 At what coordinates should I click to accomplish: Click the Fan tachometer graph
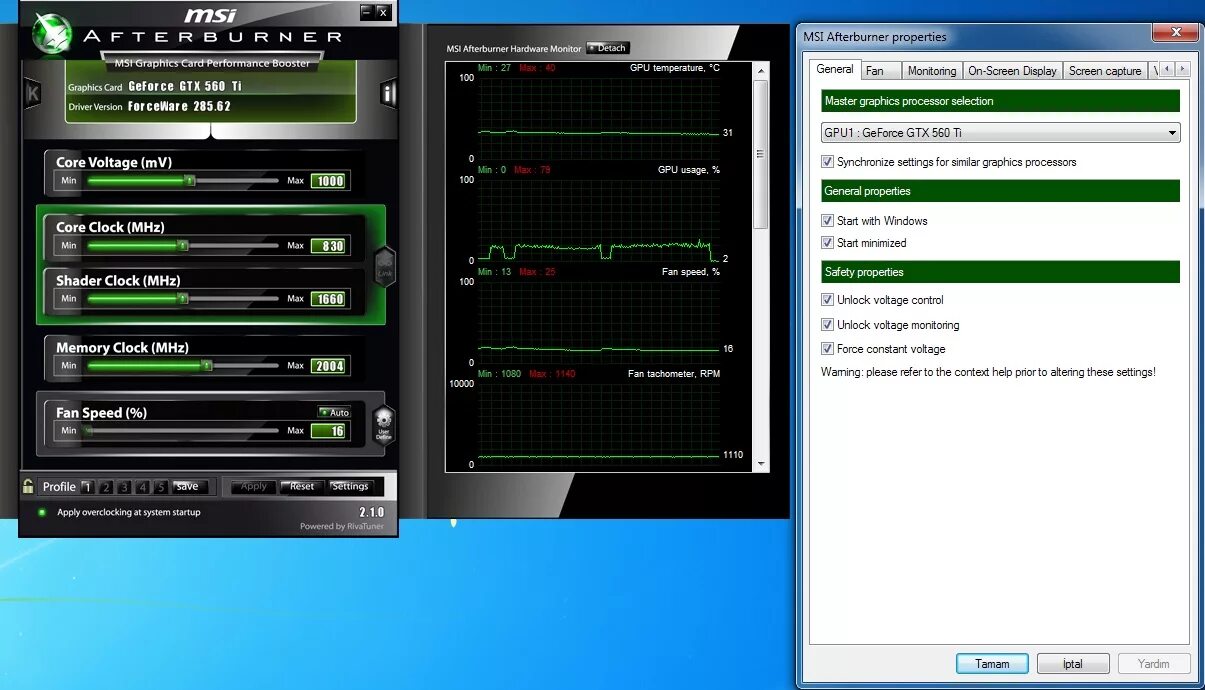[x=598, y=424]
